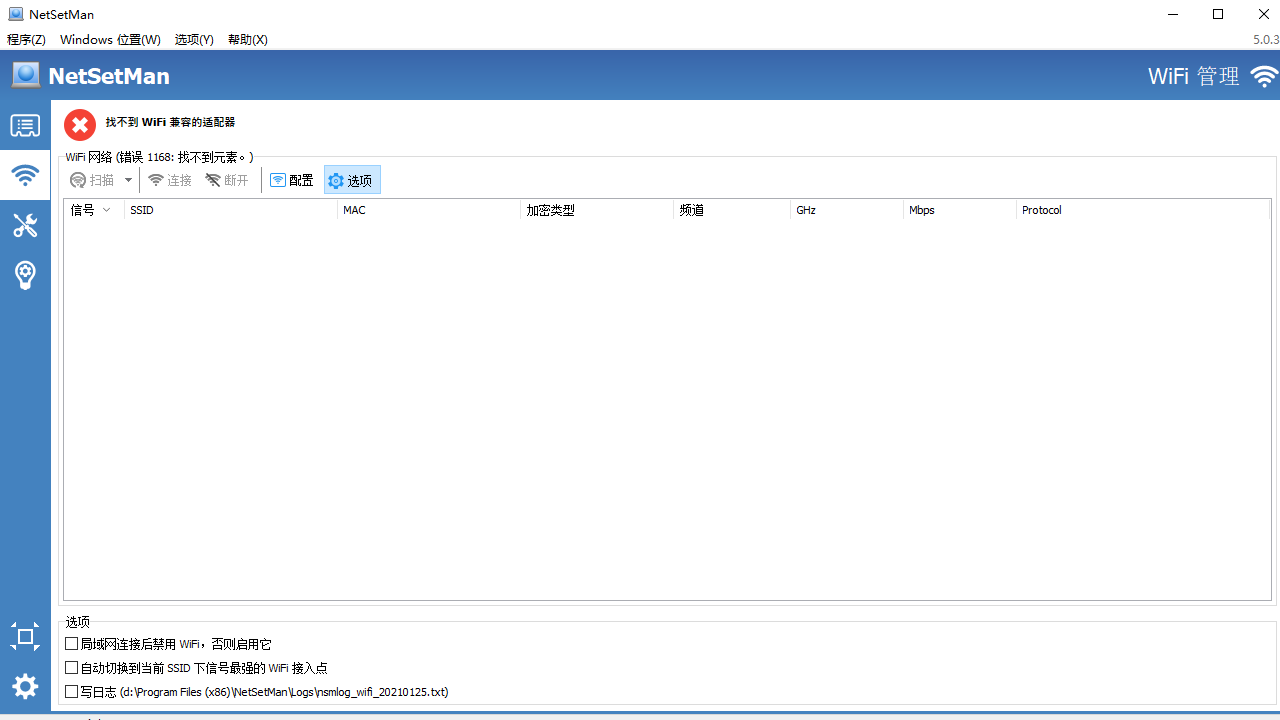This screenshot has height=720, width=1280.
Task: Expand the 扫描 scan dropdown arrow
Action: click(128, 180)
